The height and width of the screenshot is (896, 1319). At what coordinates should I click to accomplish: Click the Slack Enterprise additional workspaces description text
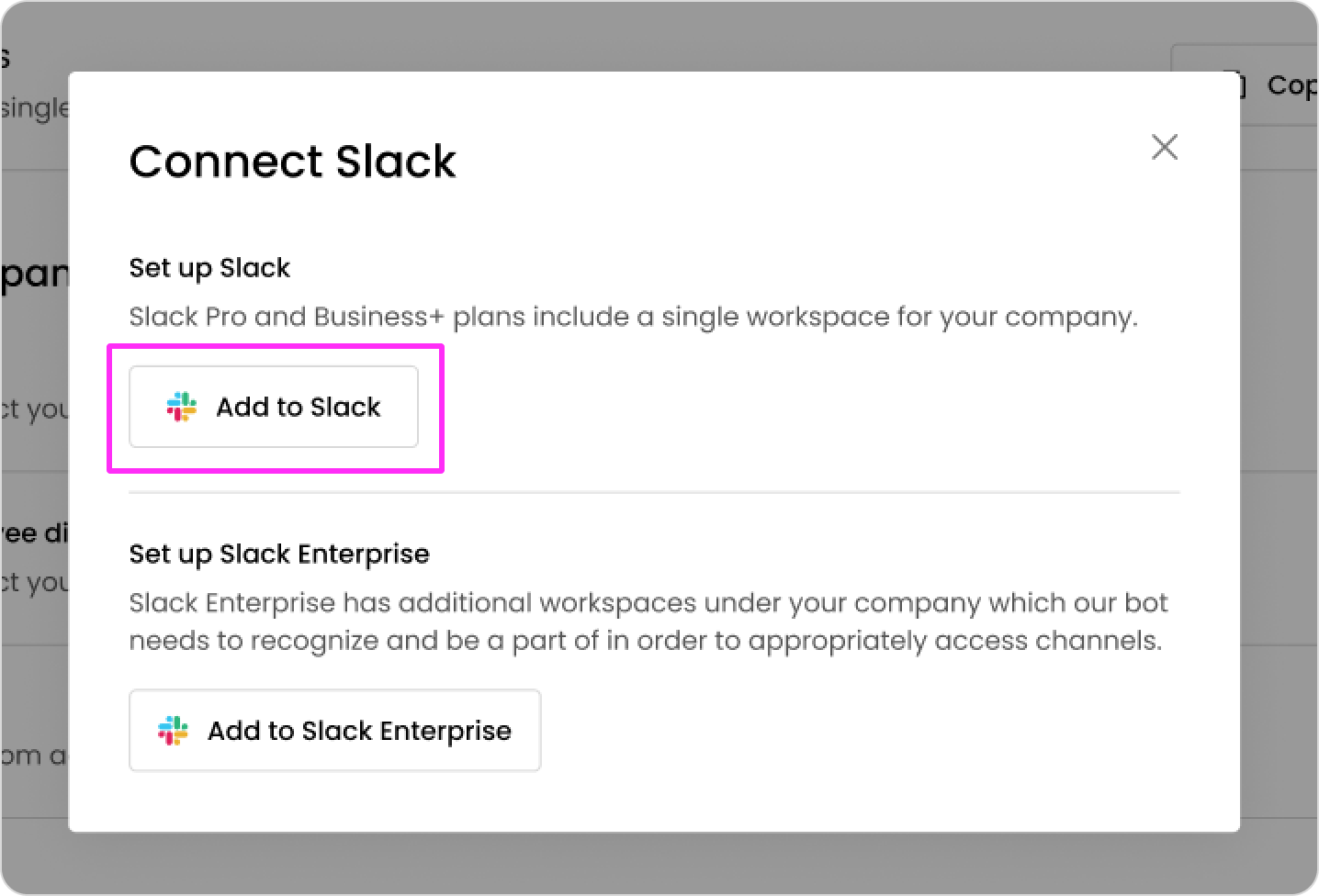tap(647, 621)
